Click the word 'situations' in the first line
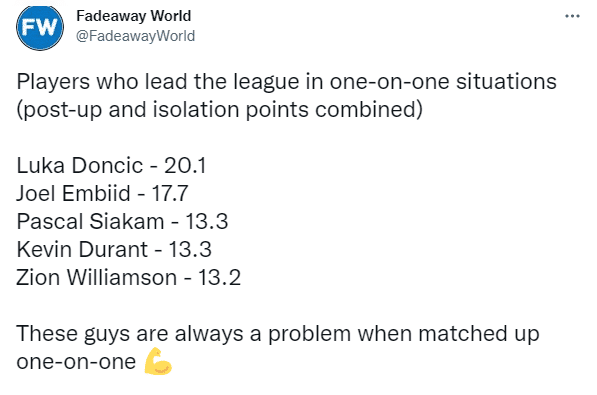The image size is (597, 395). (506, 82)
